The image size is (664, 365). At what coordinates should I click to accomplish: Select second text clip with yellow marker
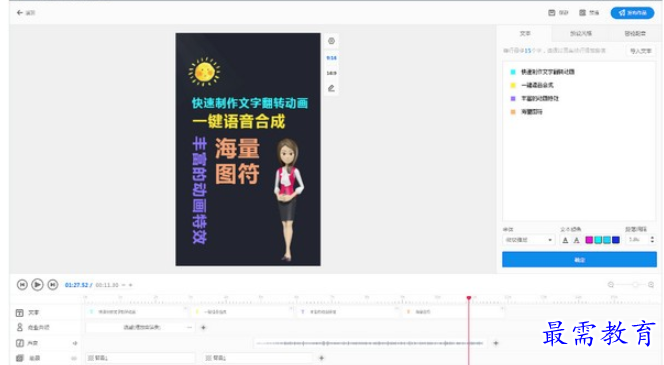(243, 312)
